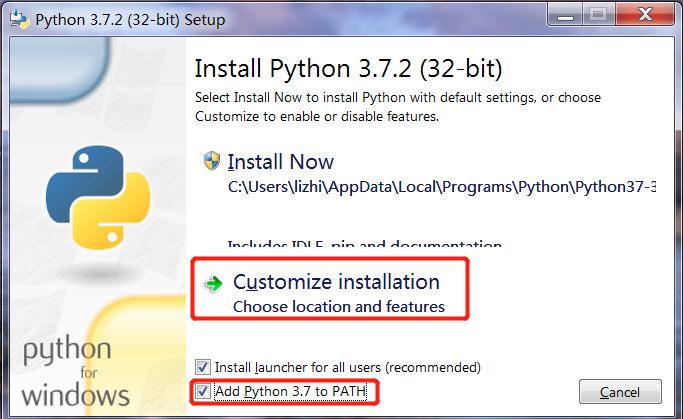Click 'Choose location and features' subtitle
Viewport: 683px width, 419px height.
click(x=339, y=307)
